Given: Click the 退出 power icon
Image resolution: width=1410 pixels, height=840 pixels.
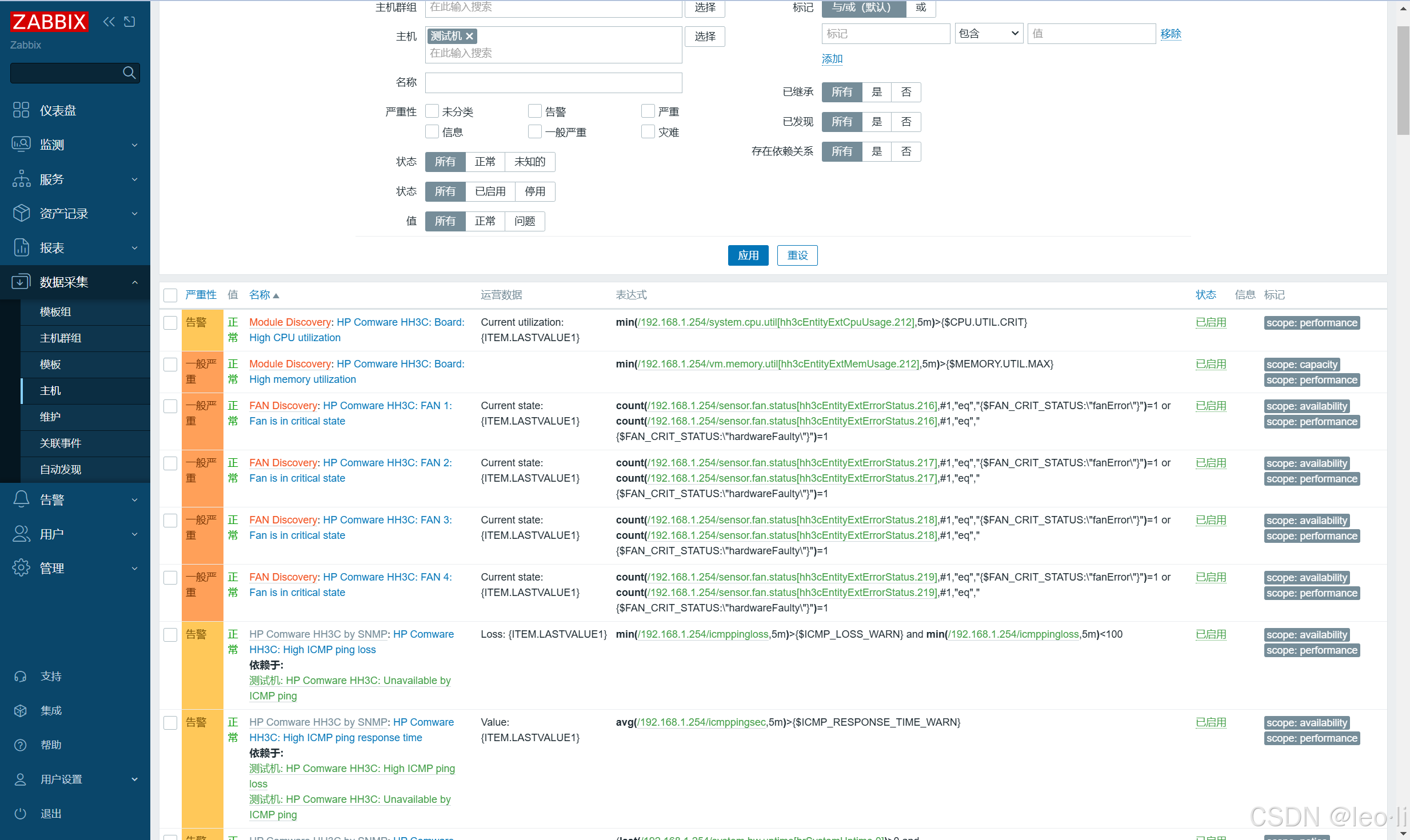Looking at the screenshot, I should click(21, 813).
